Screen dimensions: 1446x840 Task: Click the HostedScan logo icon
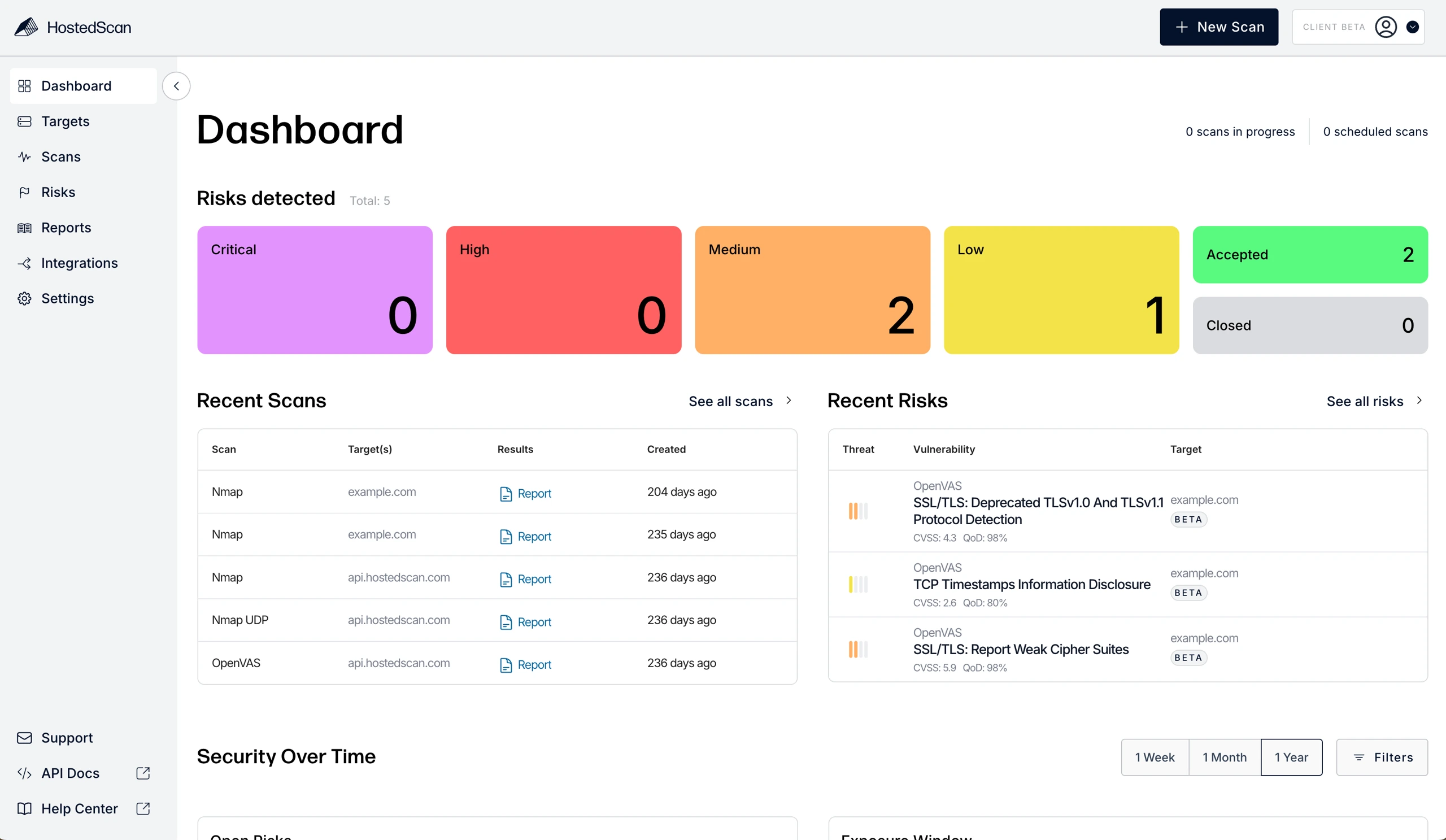26,27
